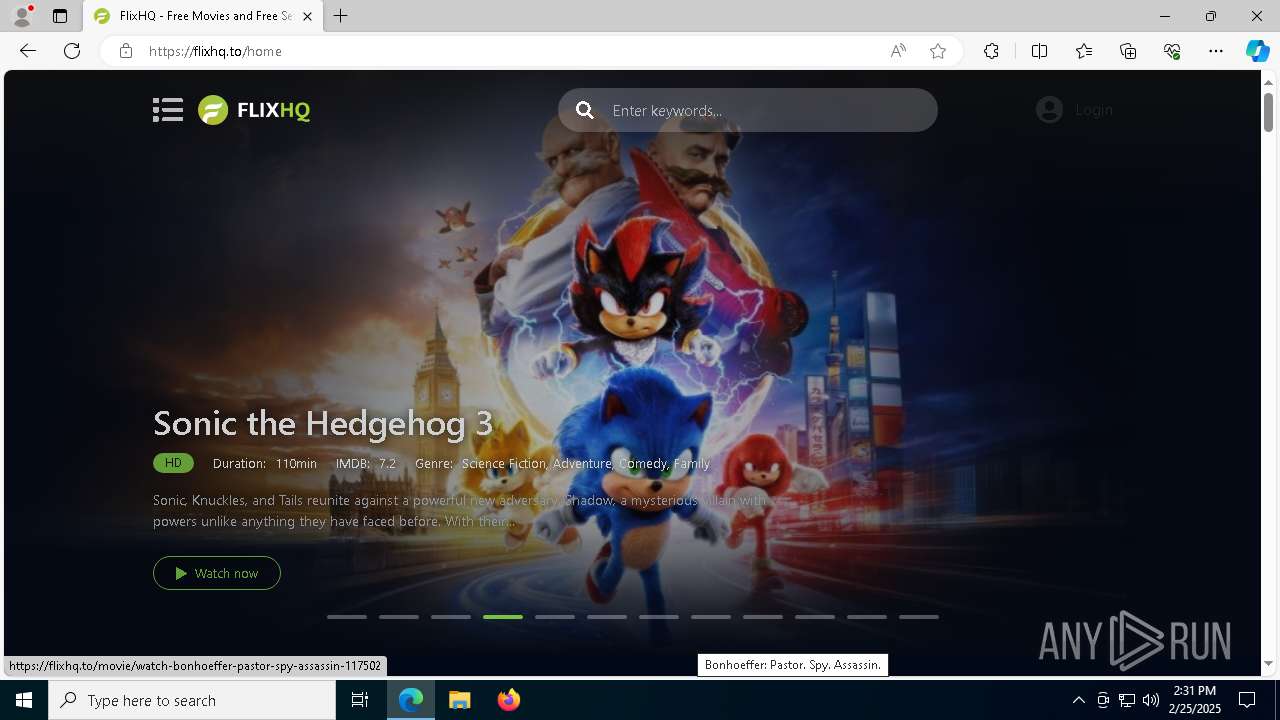Select the Comedy genre link
The image size is (1280, 720).
(643, 464)
